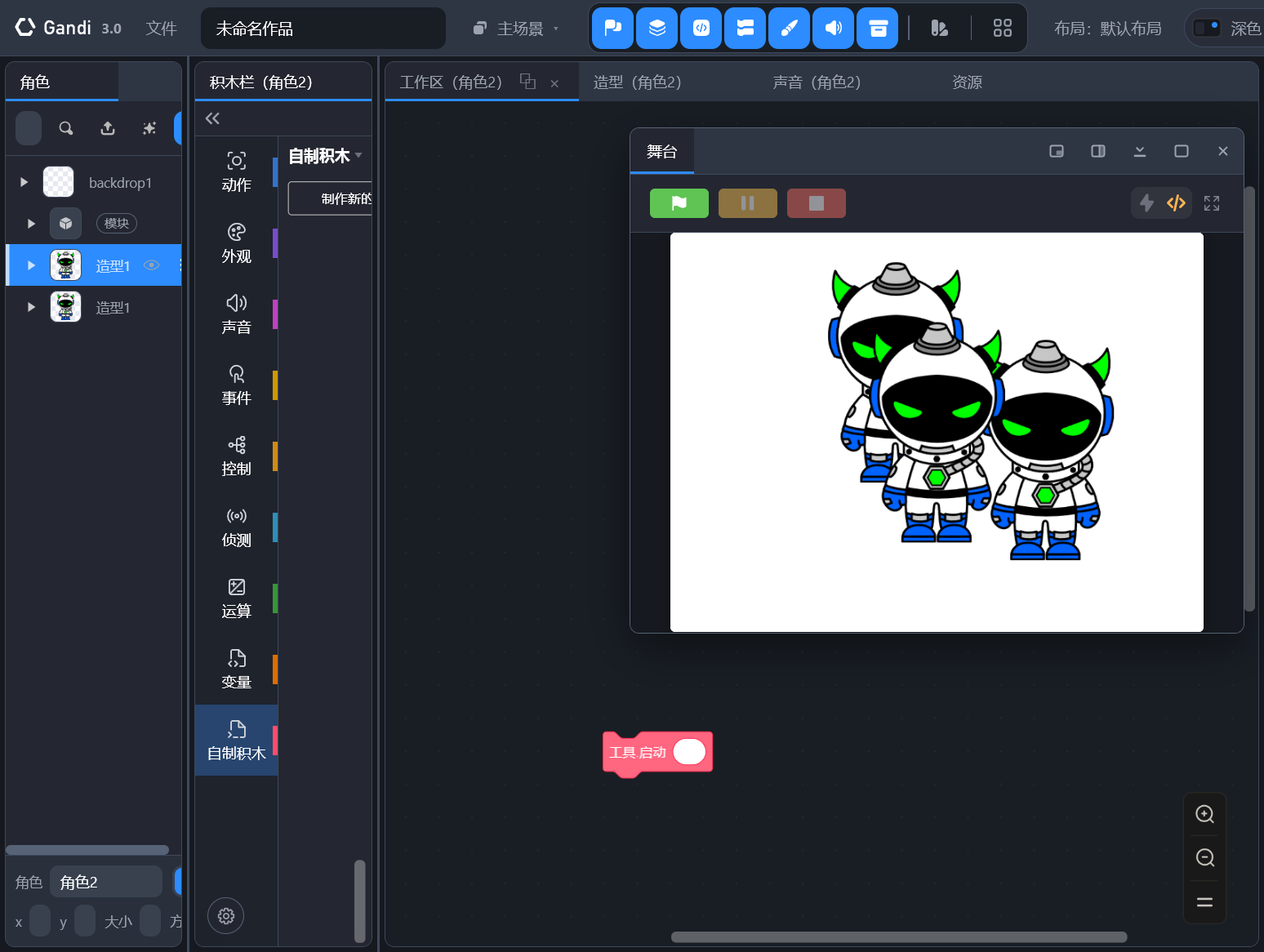The width and height of the screenshot is (1264, 952).
Task: Zoom out the workspace
Action: click(1205, 857)
